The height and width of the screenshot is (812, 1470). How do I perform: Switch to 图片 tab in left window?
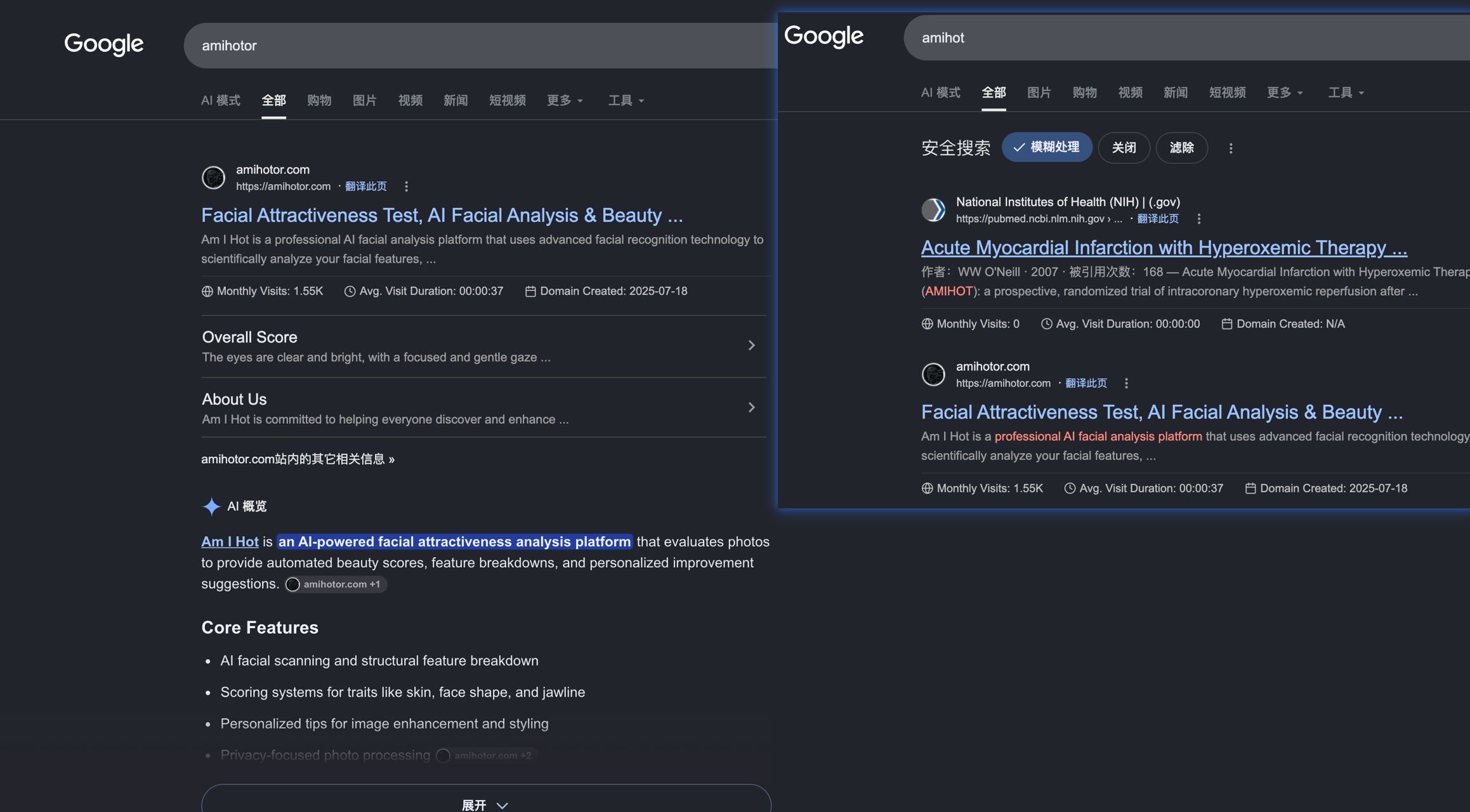[365, 100]
